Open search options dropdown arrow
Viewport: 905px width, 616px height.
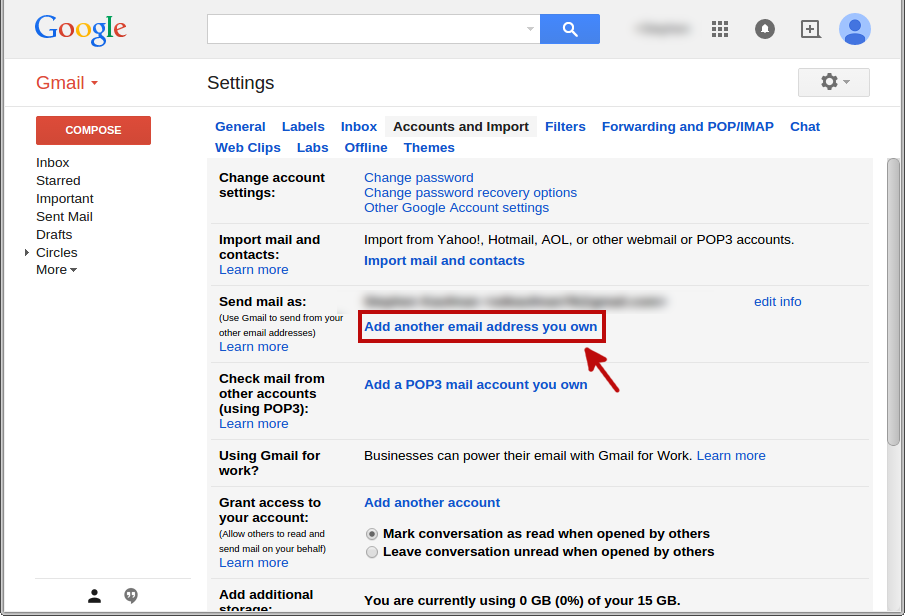click(x=530, y=29)
